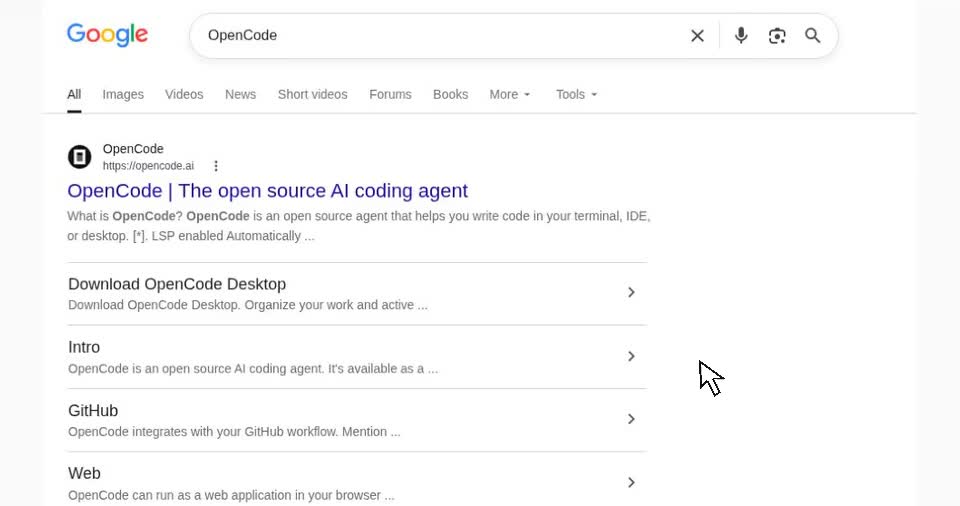The height and width of the screenshot is (506, 960).
Task: Switch to the Videos tab
Action: coord(184,94)
